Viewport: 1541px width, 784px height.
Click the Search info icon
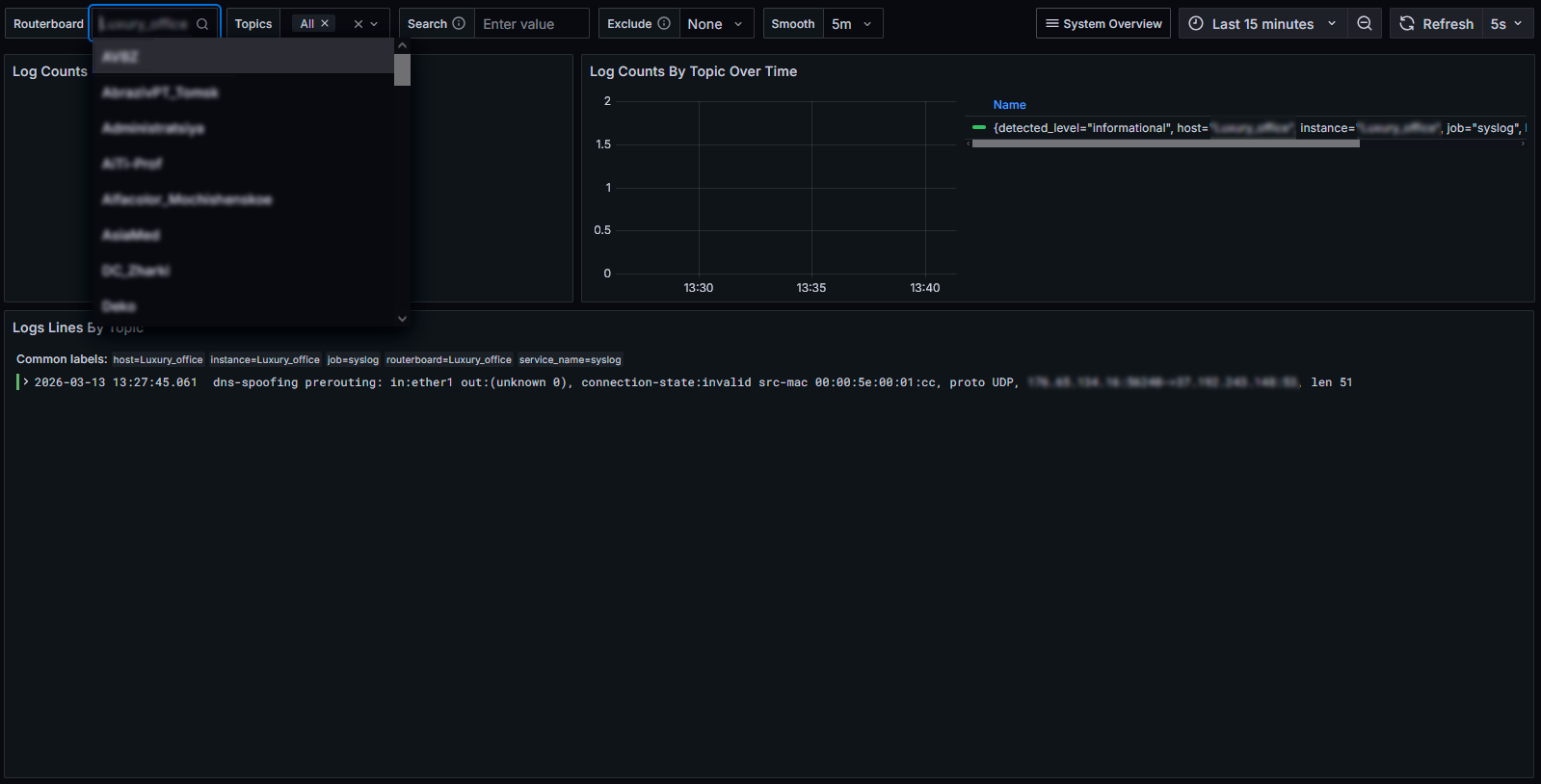pos(459,23)
